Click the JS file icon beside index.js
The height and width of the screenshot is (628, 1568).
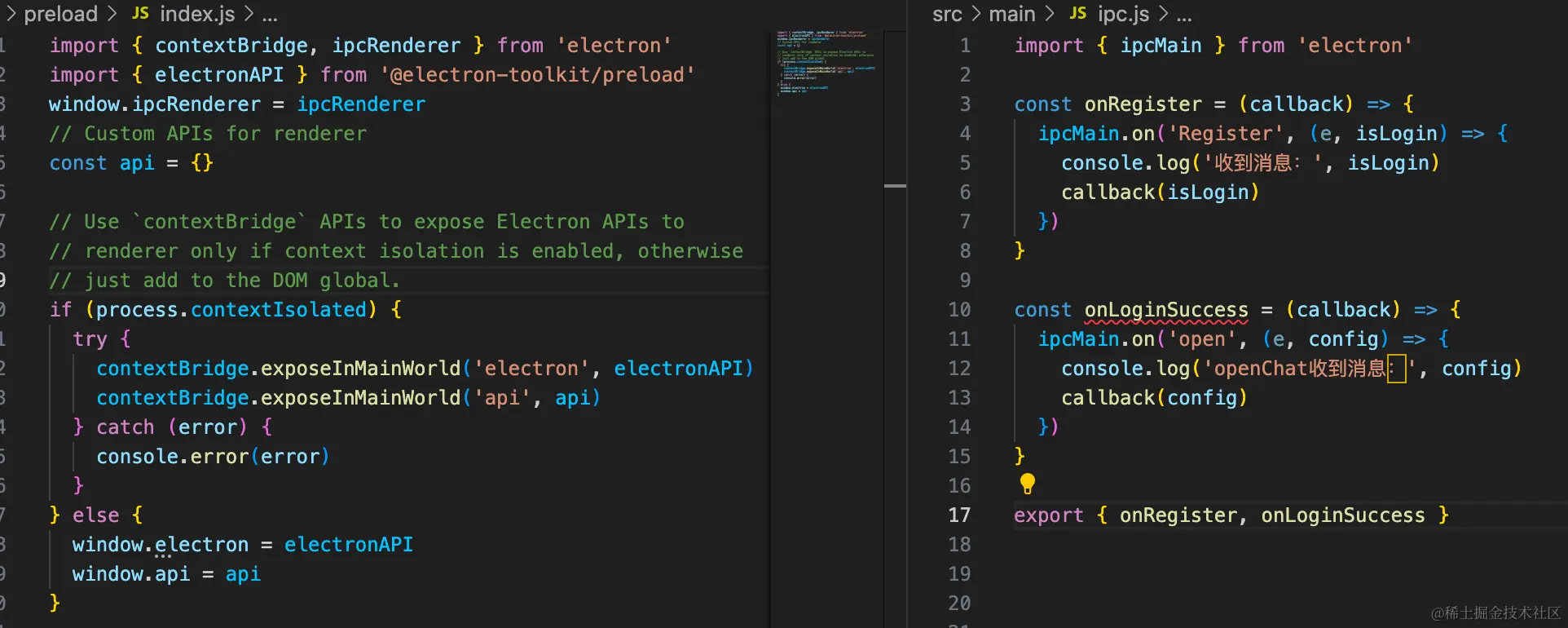pyautogui.click(x=140, y=14)
